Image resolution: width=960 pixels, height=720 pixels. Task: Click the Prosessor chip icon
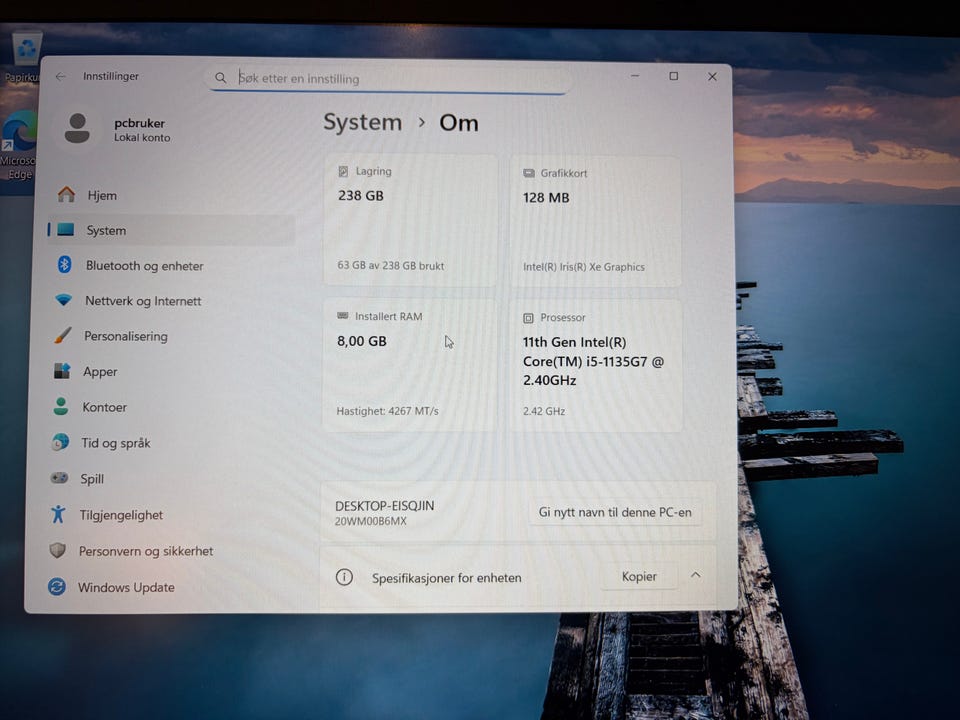[x=528, y=318]
